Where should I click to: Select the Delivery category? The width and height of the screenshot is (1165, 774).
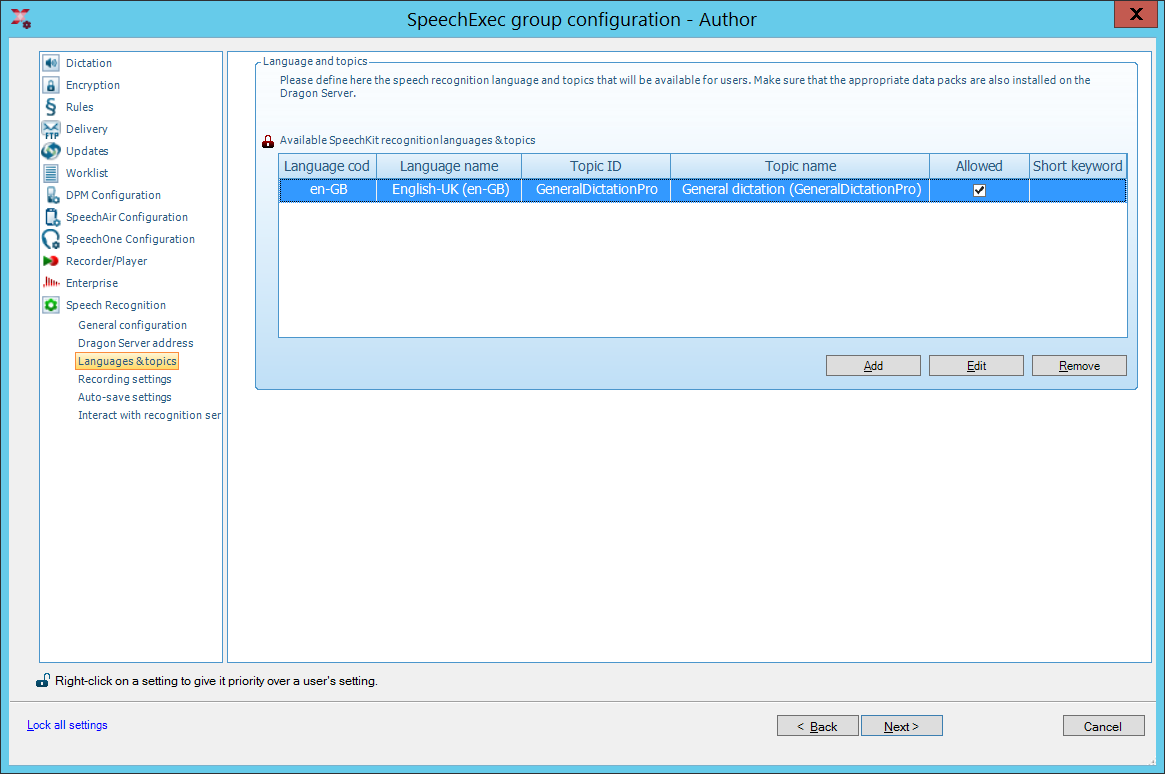87,129
